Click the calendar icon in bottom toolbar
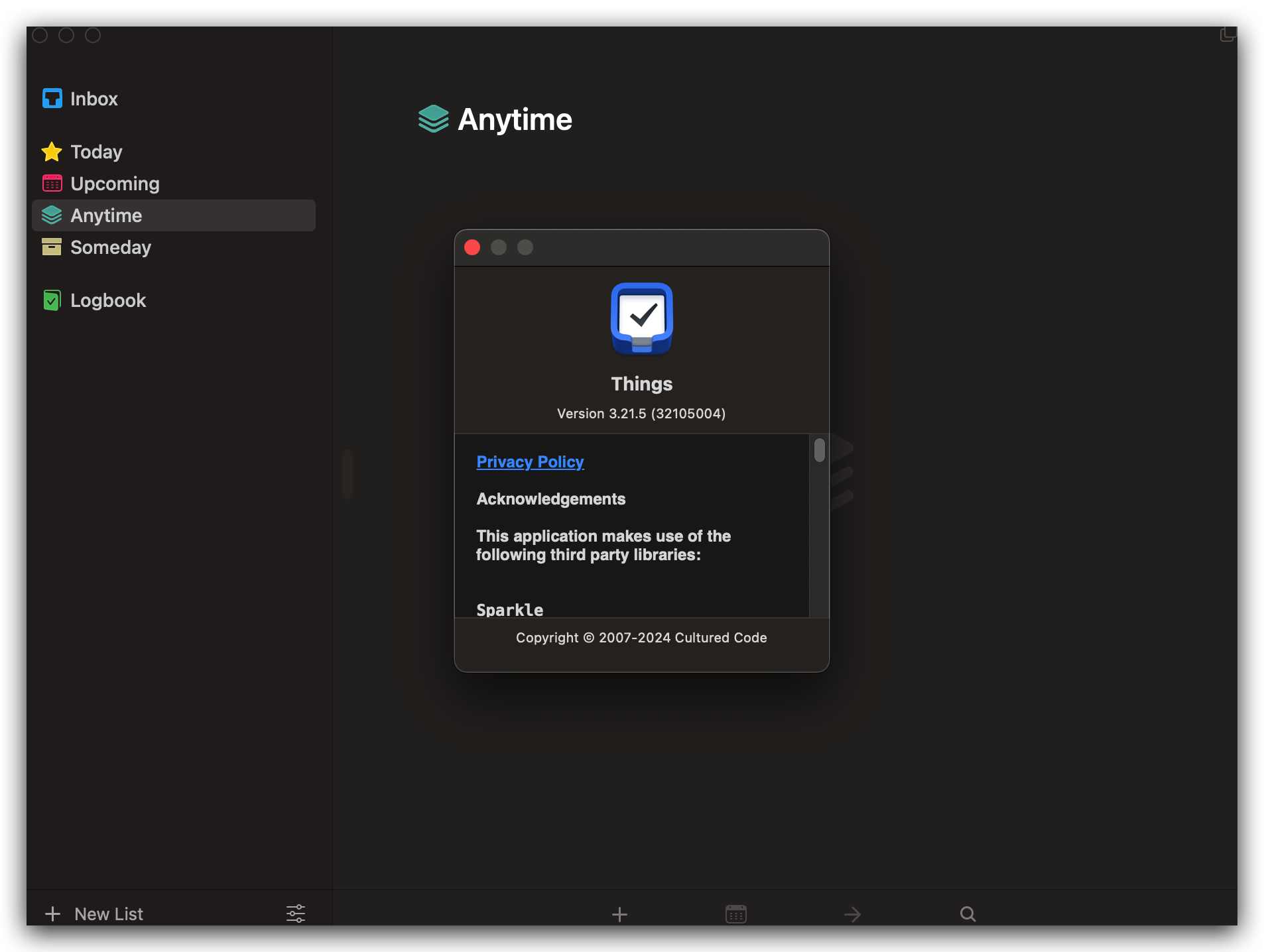The image size is (1264, 952). point(736,914)
